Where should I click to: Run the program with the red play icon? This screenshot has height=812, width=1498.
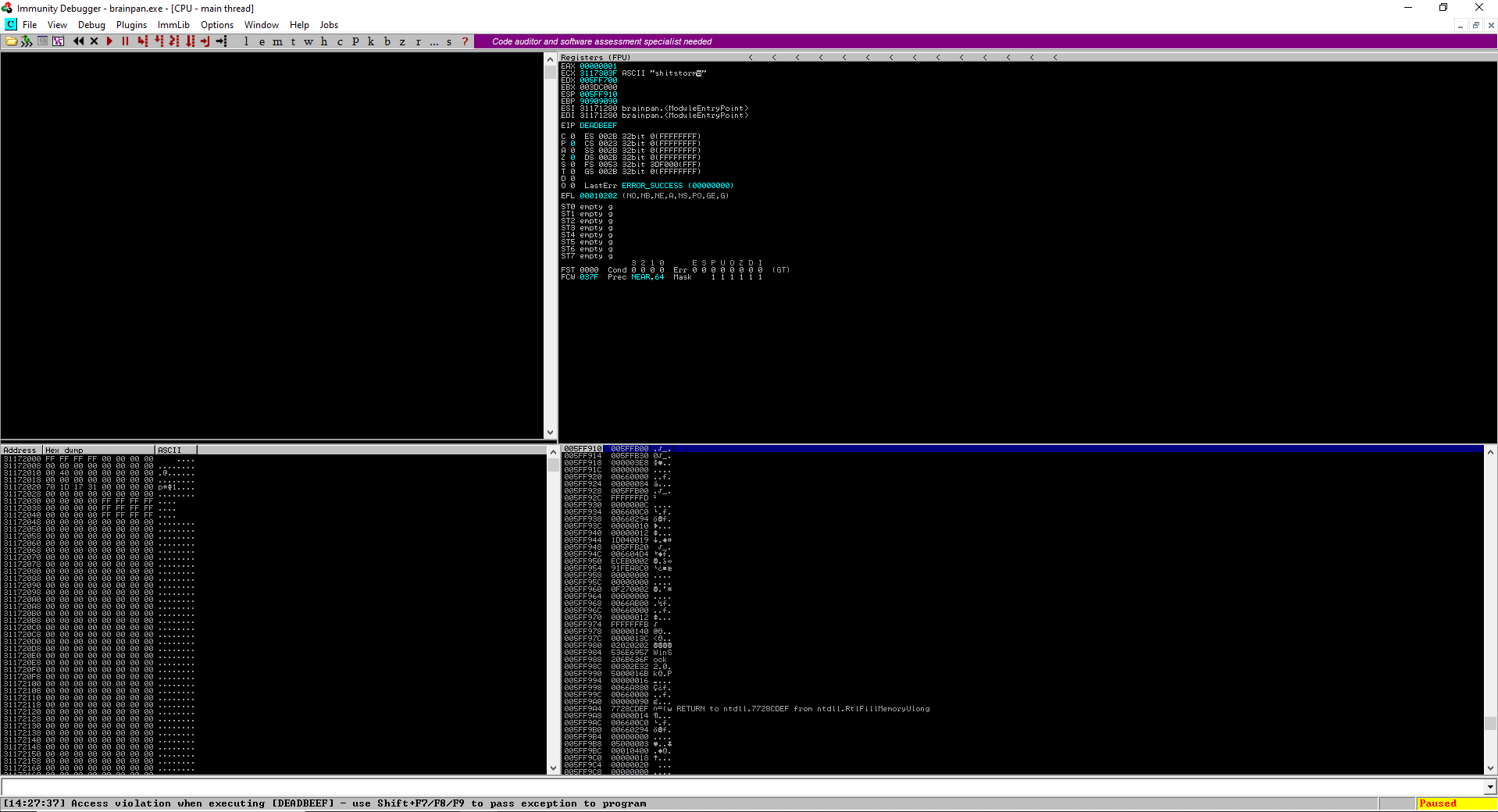coord(109,41)
